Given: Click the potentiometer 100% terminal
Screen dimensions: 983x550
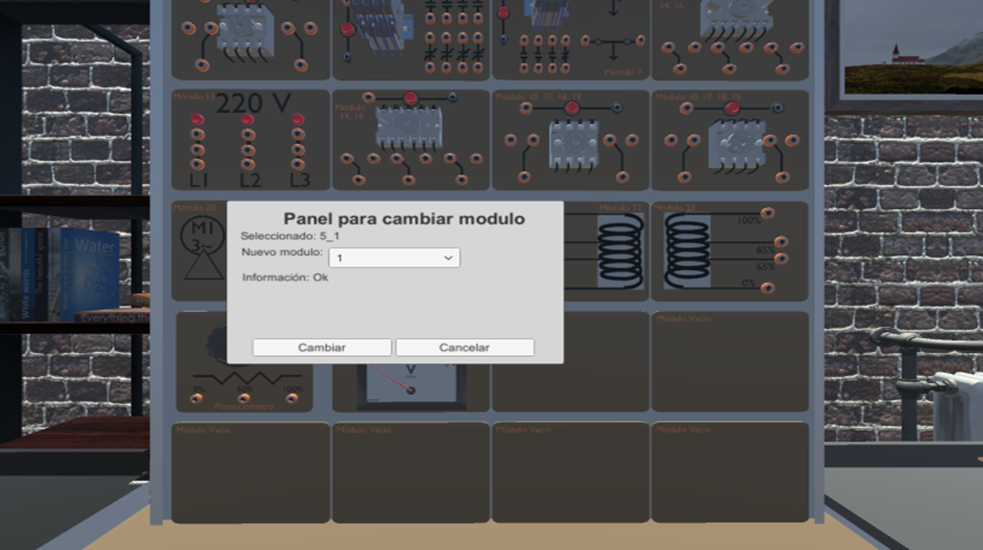Looking at the screenshot, I should tap(292, 398).
